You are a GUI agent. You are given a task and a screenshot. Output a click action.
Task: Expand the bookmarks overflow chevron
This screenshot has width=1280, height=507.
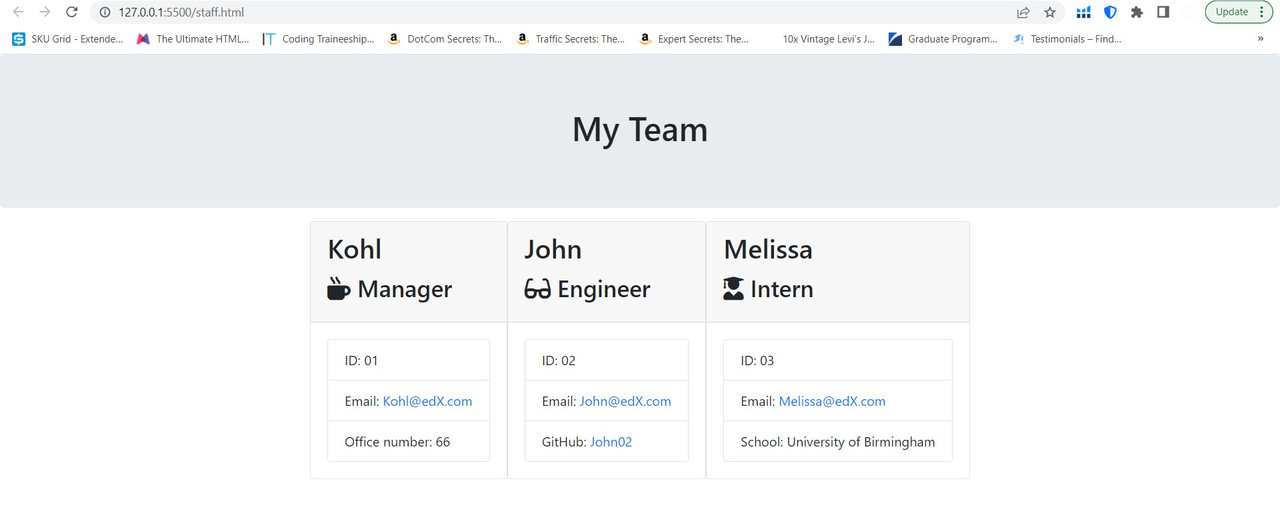(1260, 39)
